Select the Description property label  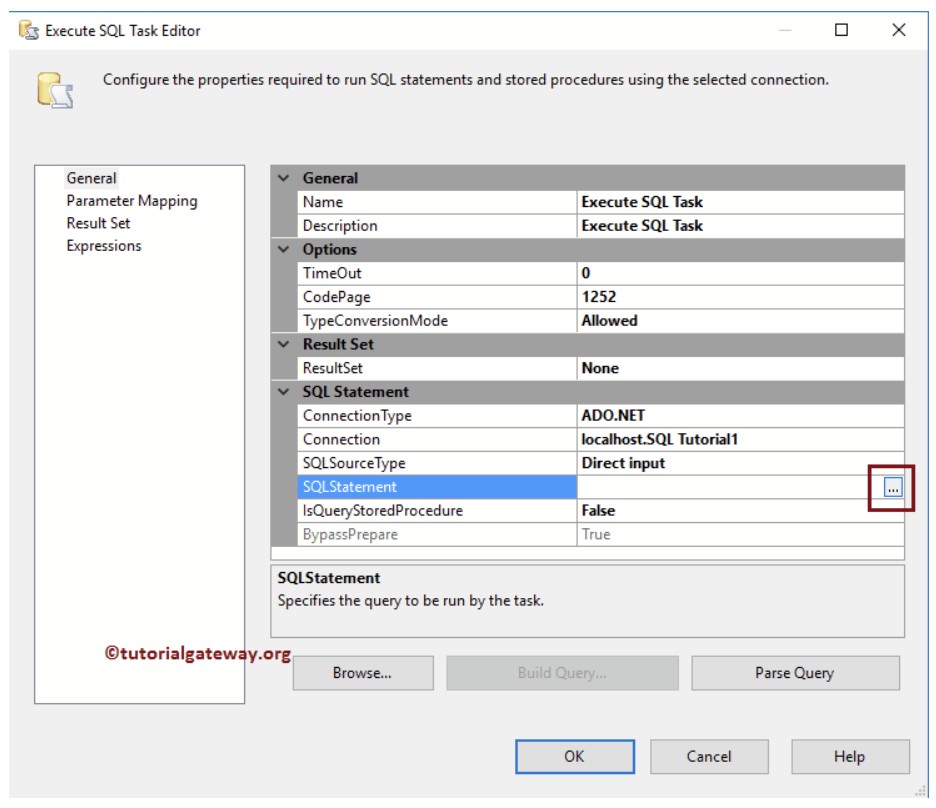tap(437, 226)
